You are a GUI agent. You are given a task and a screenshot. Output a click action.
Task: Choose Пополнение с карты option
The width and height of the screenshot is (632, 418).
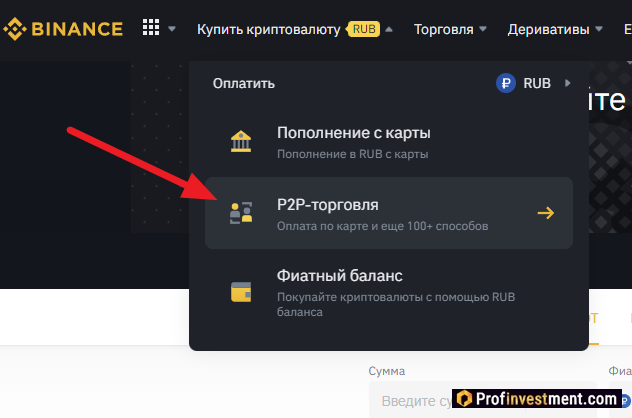pyautogui.click(x=389, y=142)
